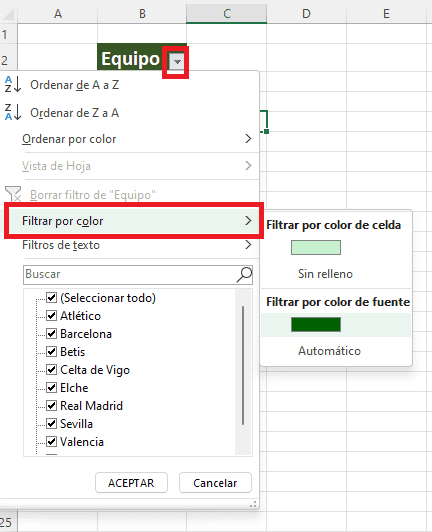The height and width of the screenshot is (532, 432).
Task: Click the Cancelar button
Action: [215, 482]
